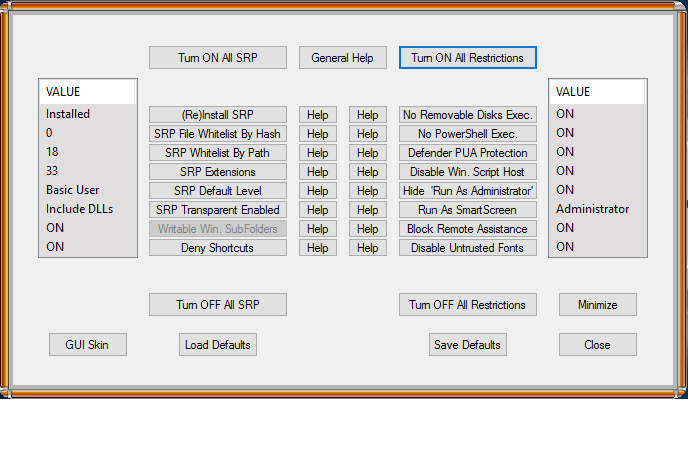Minimize the configurator window via Minimize button
This screenshot has width=688, height=460.
click(x=598, y=305)
